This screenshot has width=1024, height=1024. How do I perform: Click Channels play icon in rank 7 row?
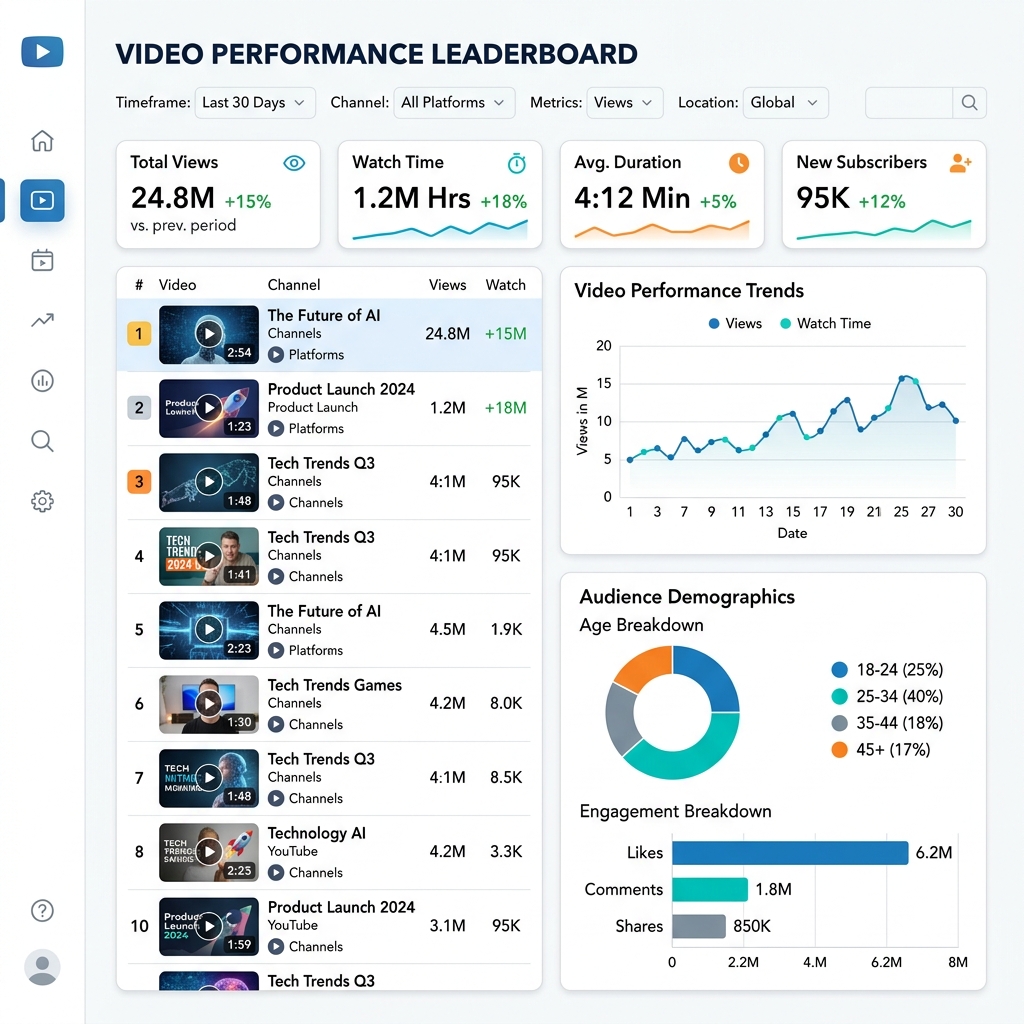(x=276, y=798)
